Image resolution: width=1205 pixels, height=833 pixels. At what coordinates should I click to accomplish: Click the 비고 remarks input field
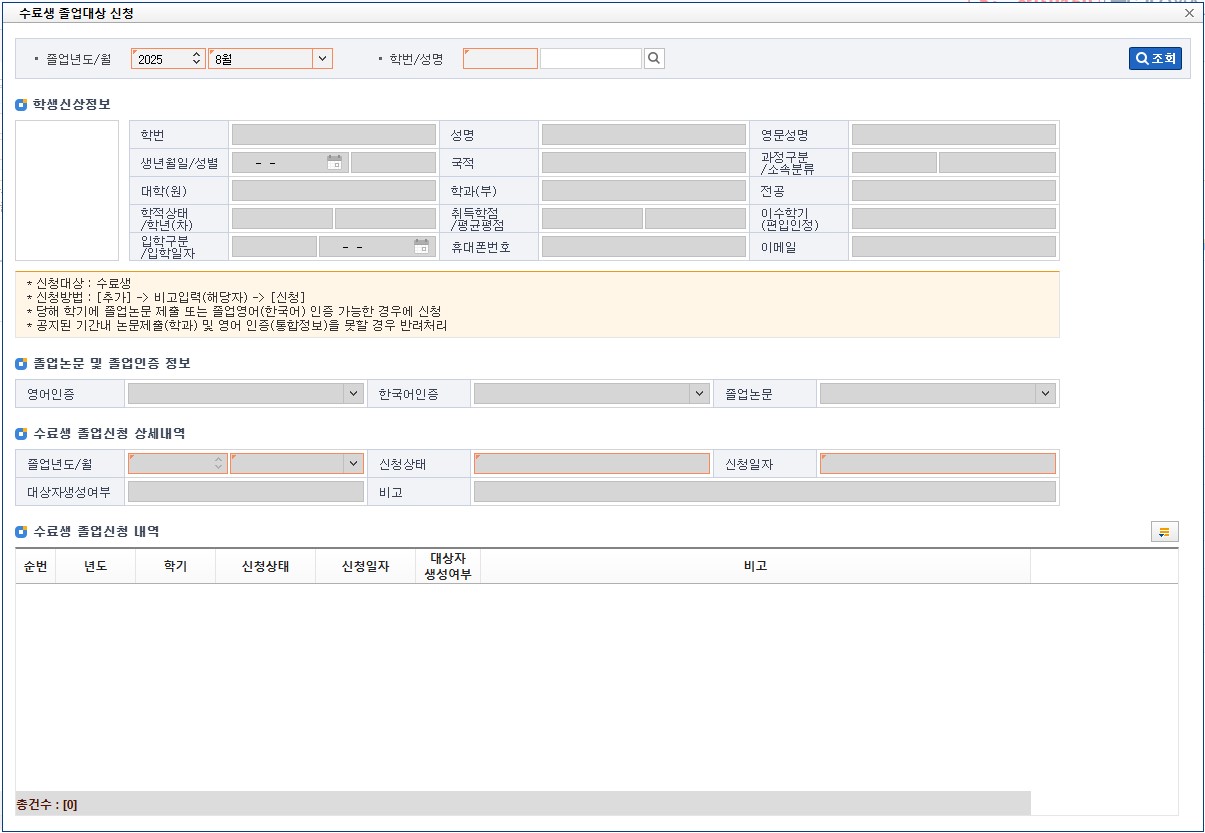coord(764,492)
